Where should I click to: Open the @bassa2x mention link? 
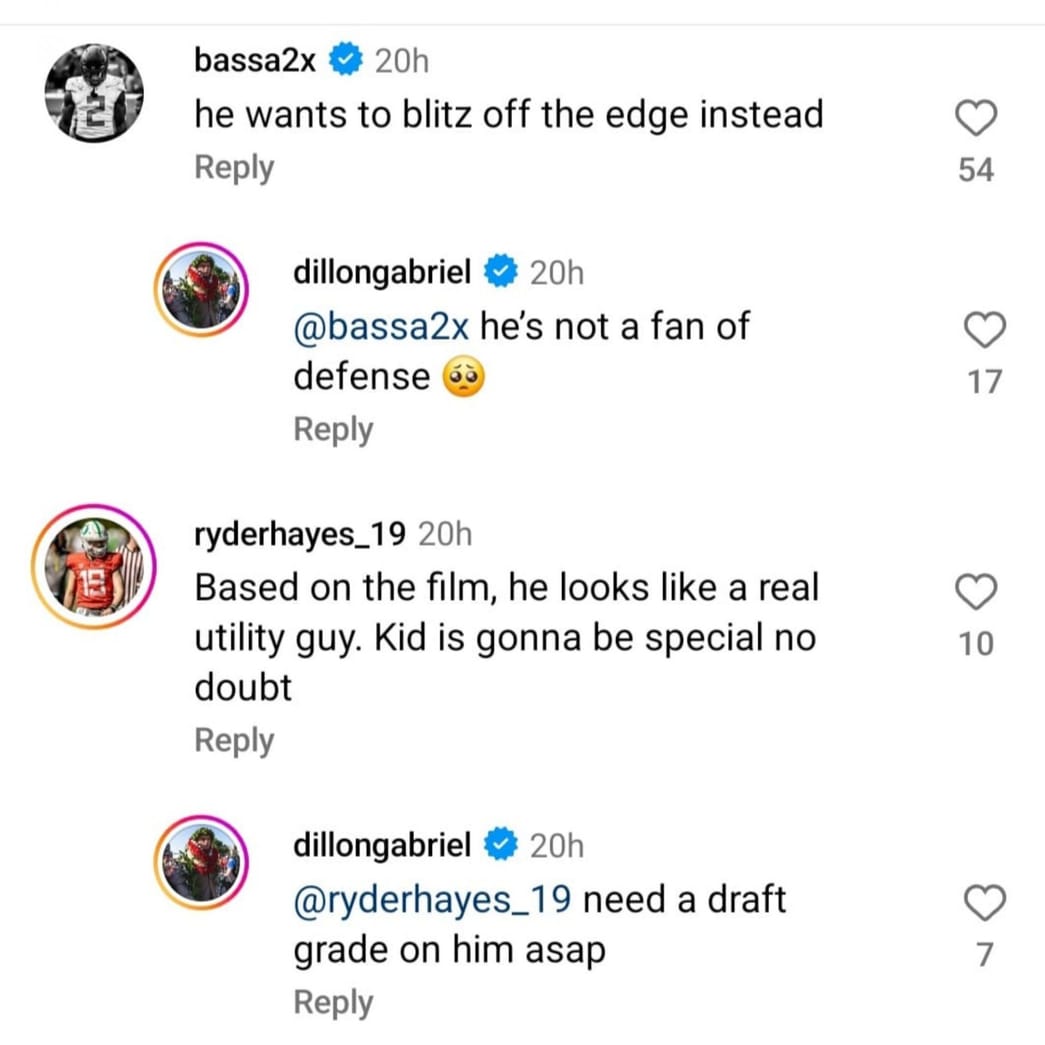(x=381, y=326)
